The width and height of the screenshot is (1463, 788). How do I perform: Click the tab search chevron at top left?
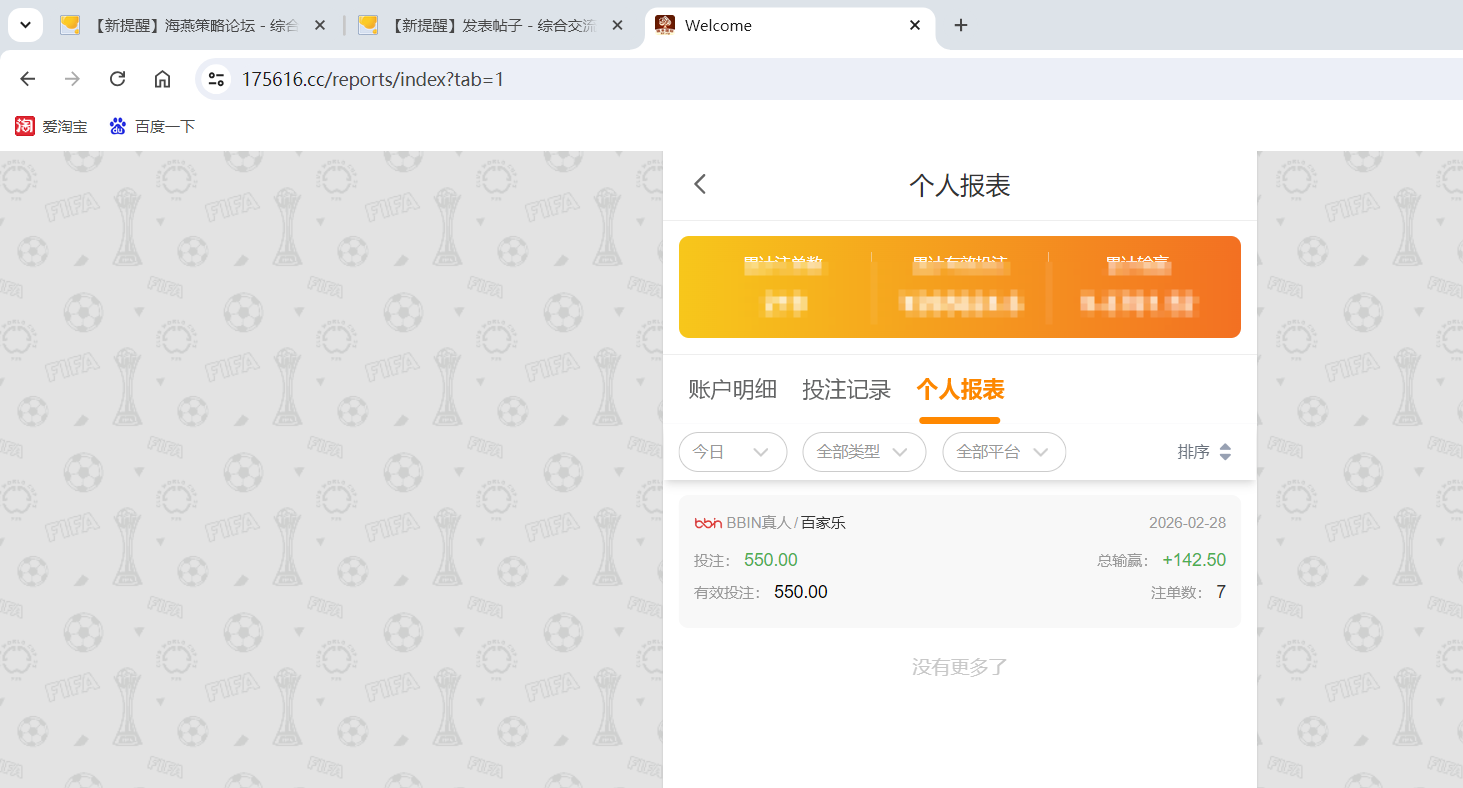(24, 24)
